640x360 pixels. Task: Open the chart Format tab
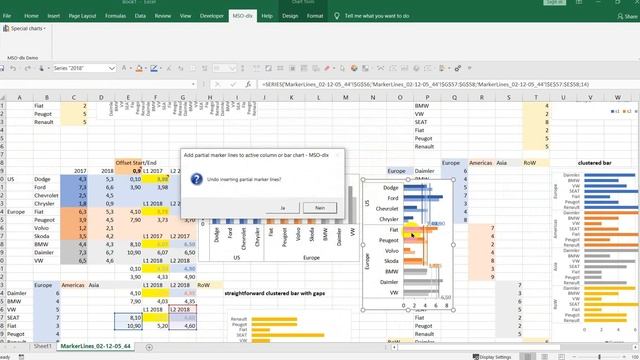[315, 16]
